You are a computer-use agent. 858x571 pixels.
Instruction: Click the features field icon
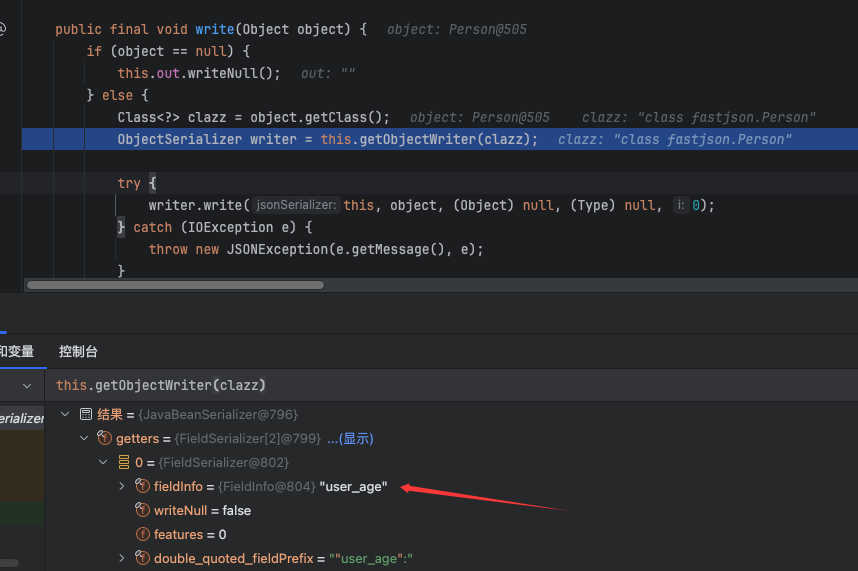tap(142, 534)
